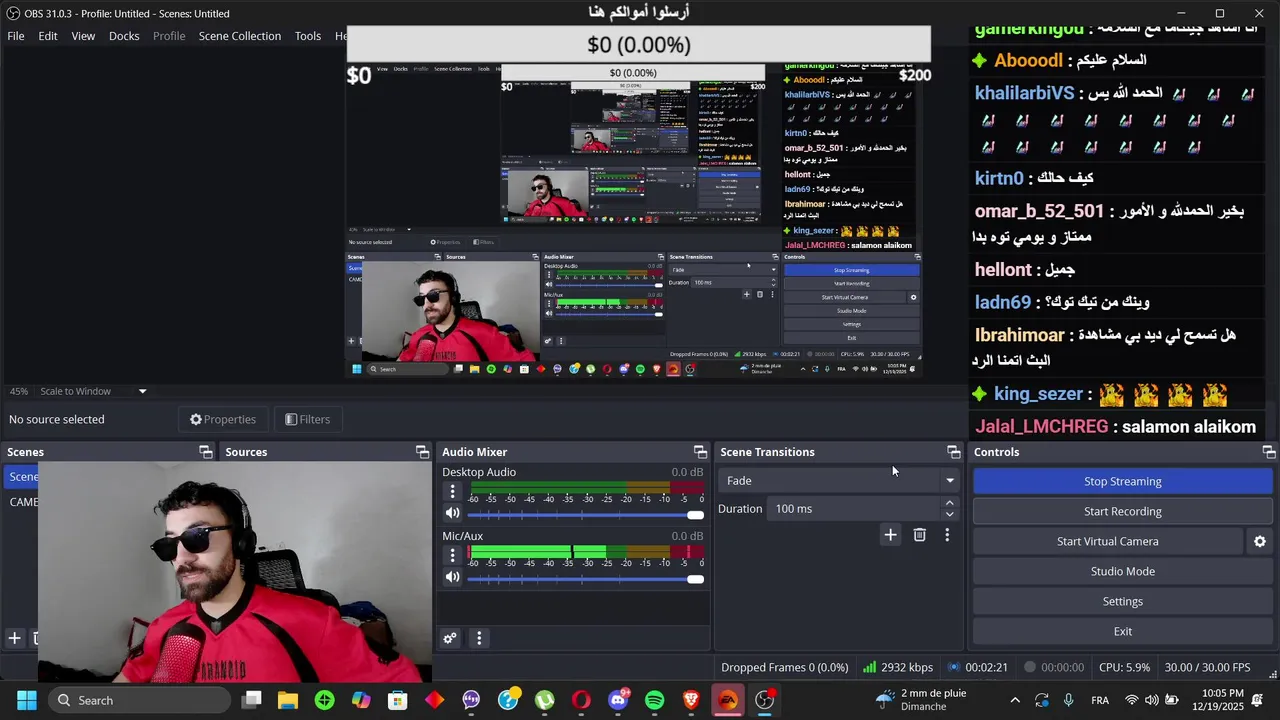Screen dimensions: 1280x720
Task: Mute the Mic/Aux speaker icon
Action: (x=452, y=577)
